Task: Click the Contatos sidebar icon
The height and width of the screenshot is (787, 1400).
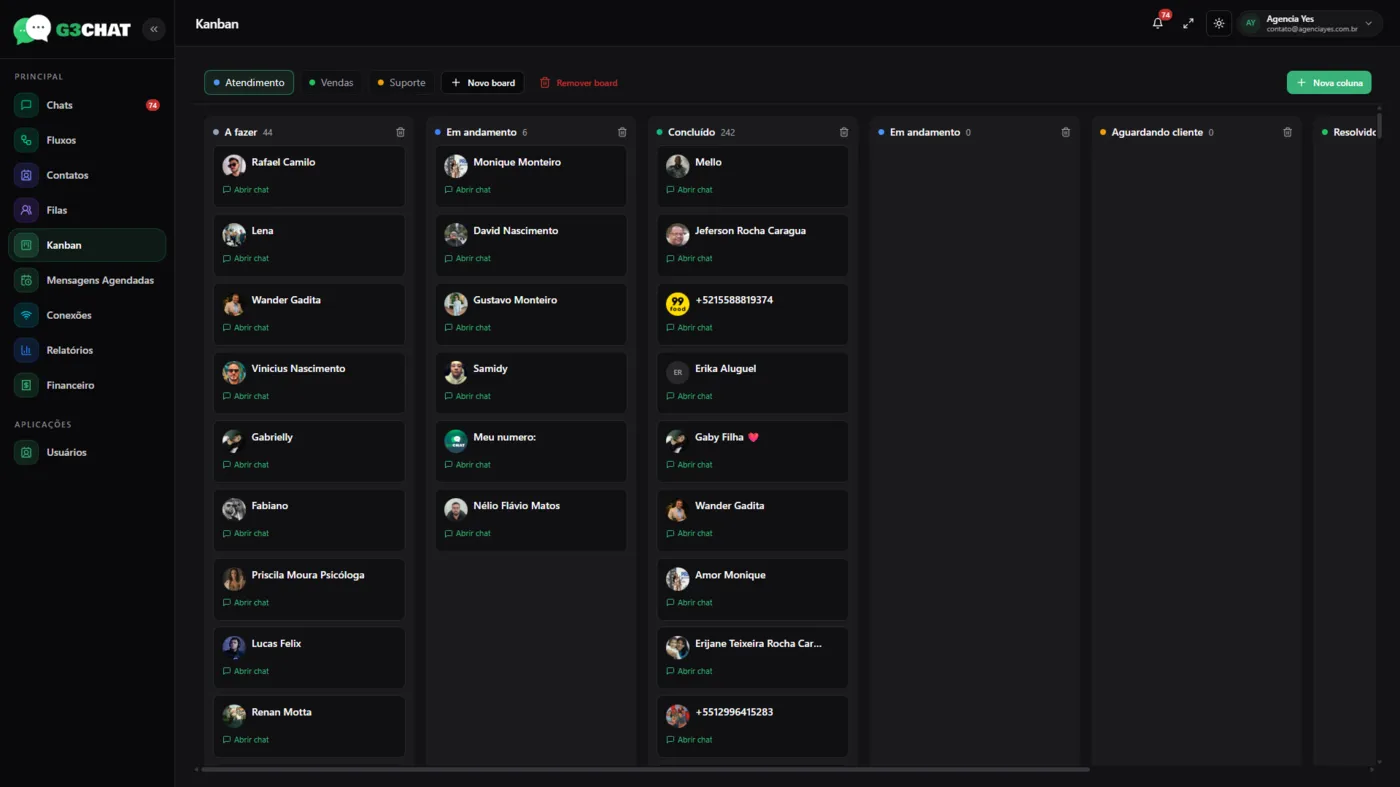Action: (x=26, y=175)
